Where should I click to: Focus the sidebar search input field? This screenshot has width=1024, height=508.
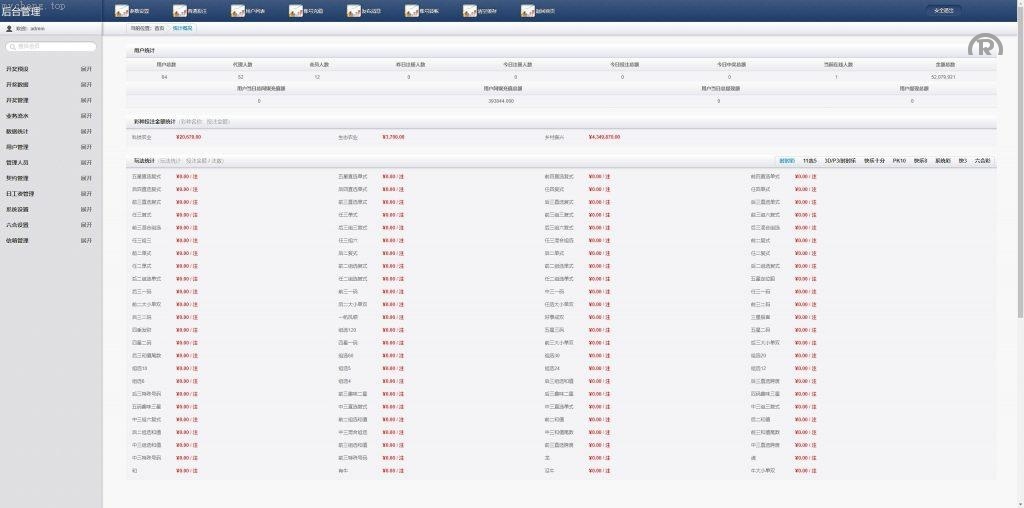click(53, 47)
